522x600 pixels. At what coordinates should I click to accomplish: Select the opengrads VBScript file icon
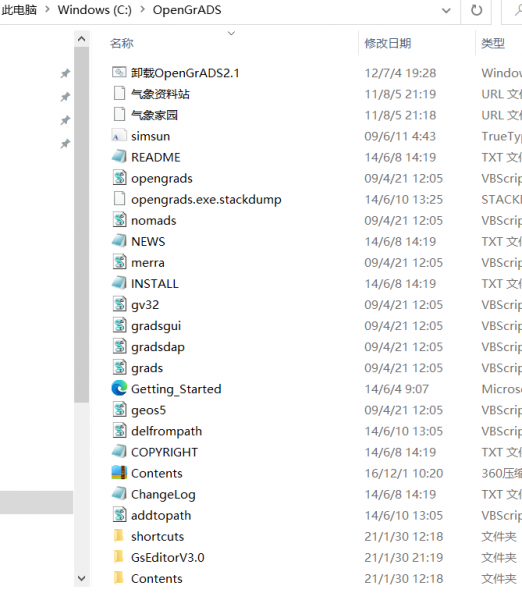[x=119, y=178]
